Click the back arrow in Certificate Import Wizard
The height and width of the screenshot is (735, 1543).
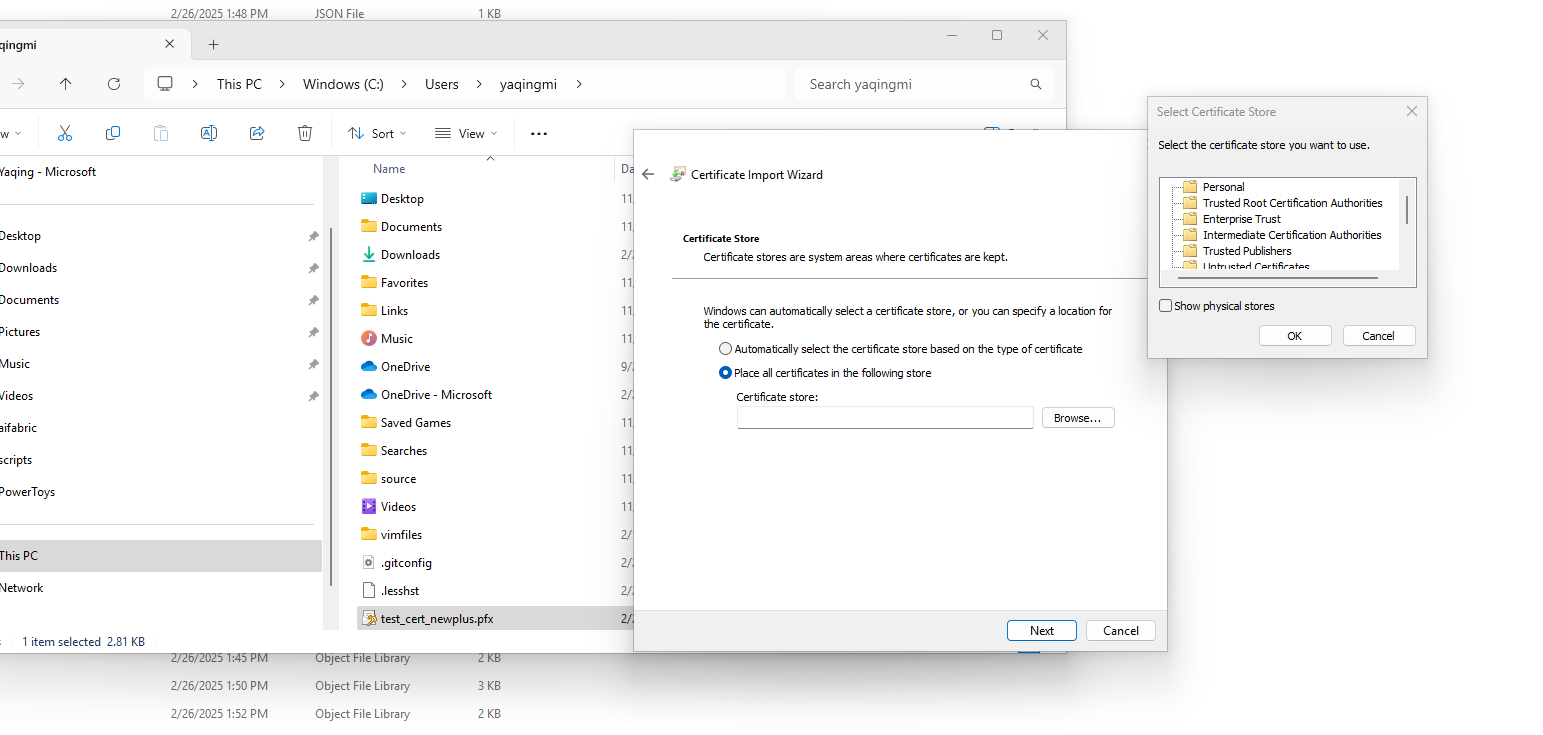point(648,174)
